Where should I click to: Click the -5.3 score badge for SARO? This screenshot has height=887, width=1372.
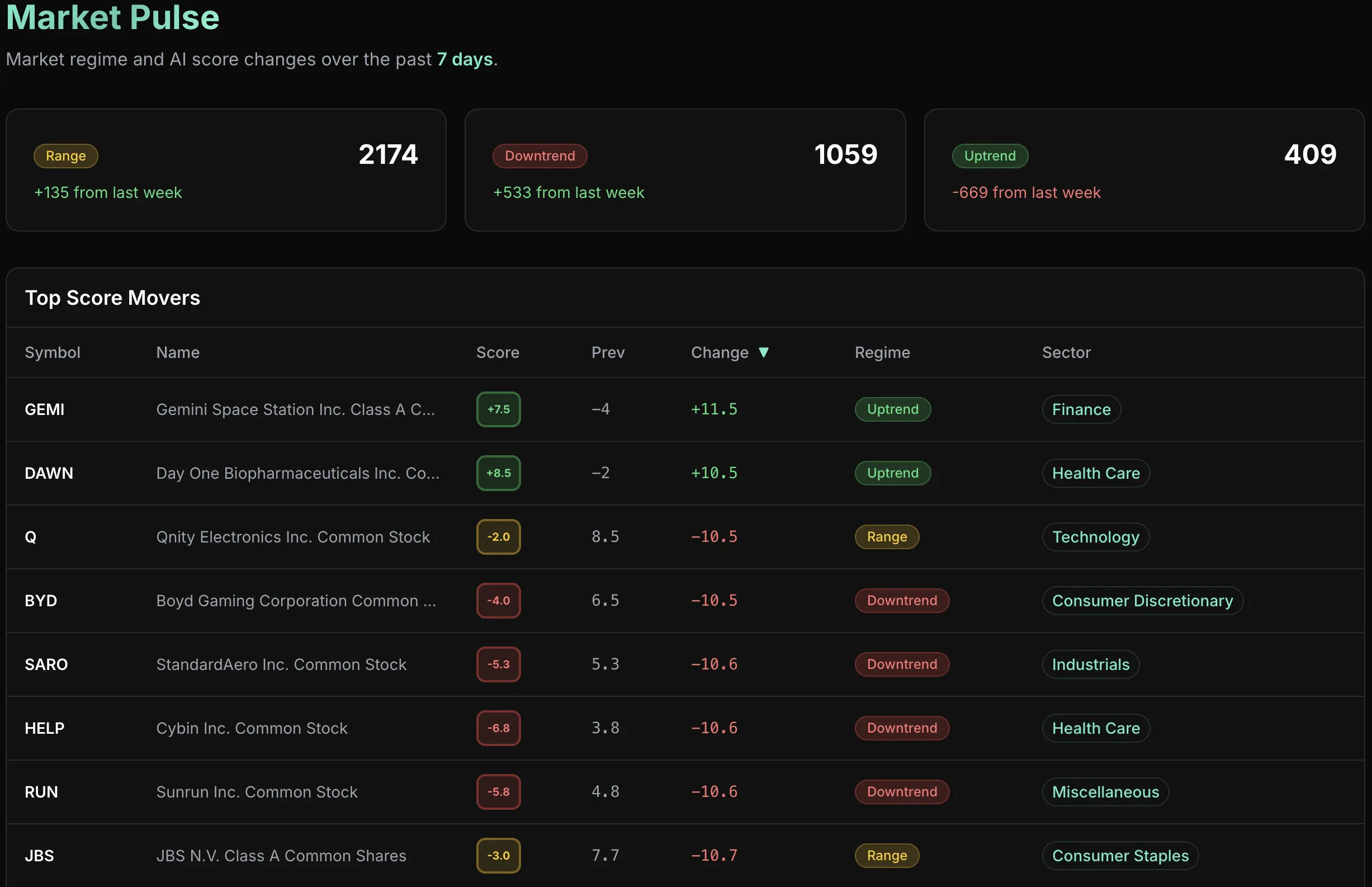[498, 664]
